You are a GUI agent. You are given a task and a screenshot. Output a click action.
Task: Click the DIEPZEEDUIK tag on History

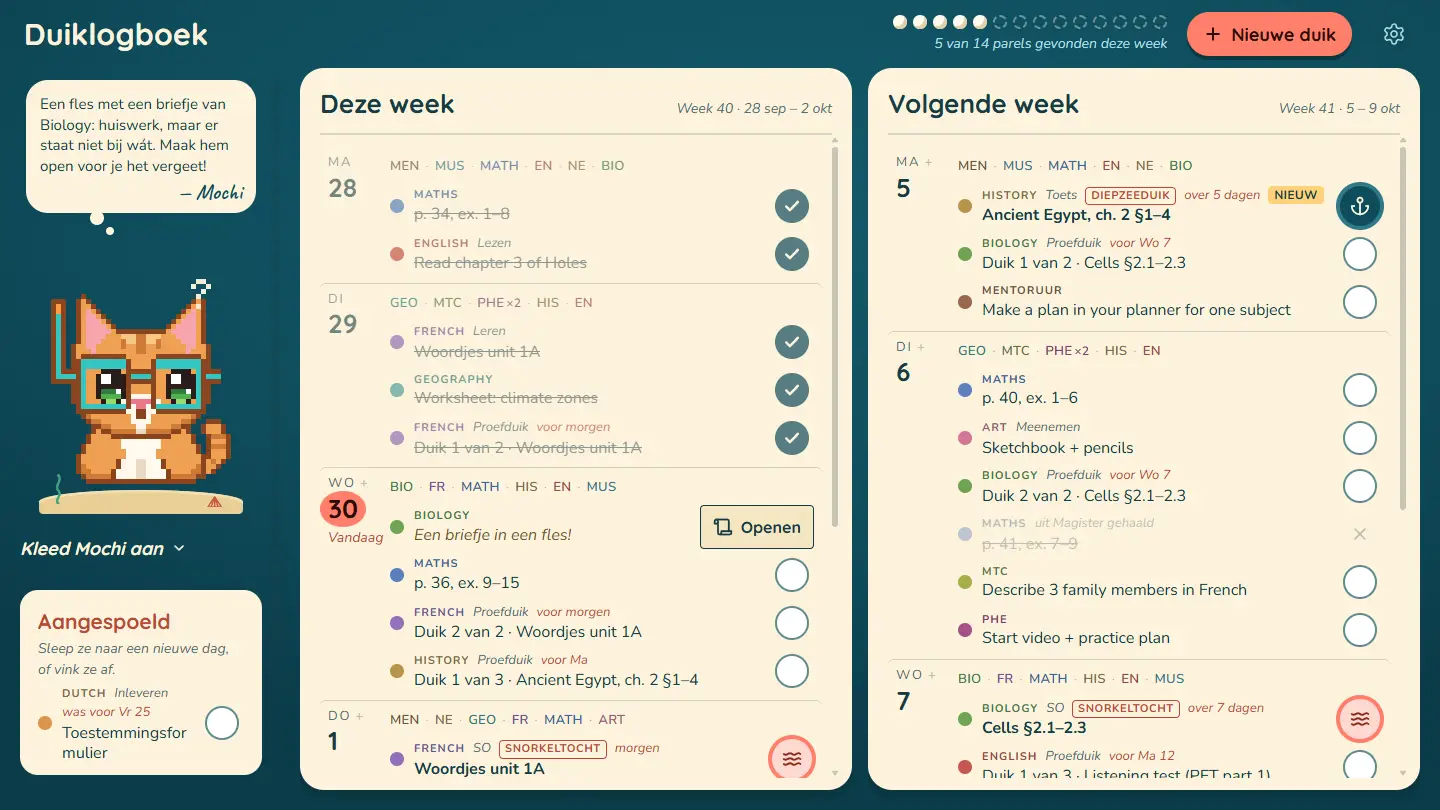(x=1130, y=195)
